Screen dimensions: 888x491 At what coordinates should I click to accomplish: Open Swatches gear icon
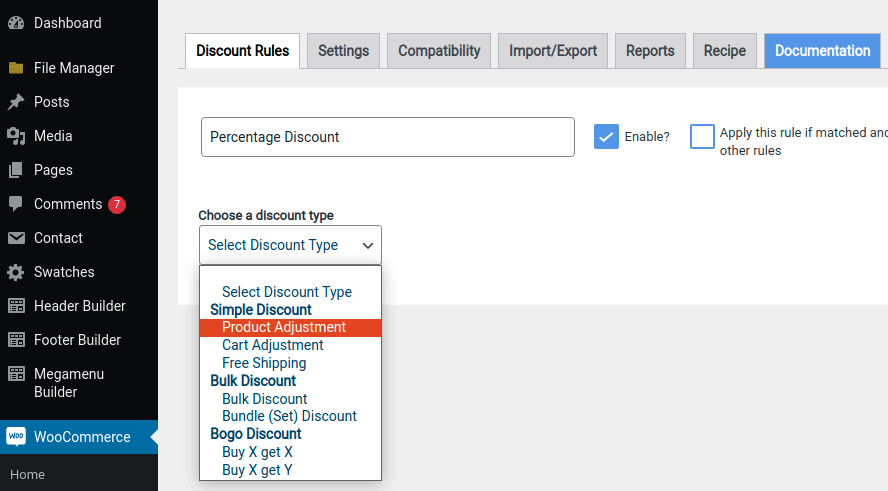16,272
